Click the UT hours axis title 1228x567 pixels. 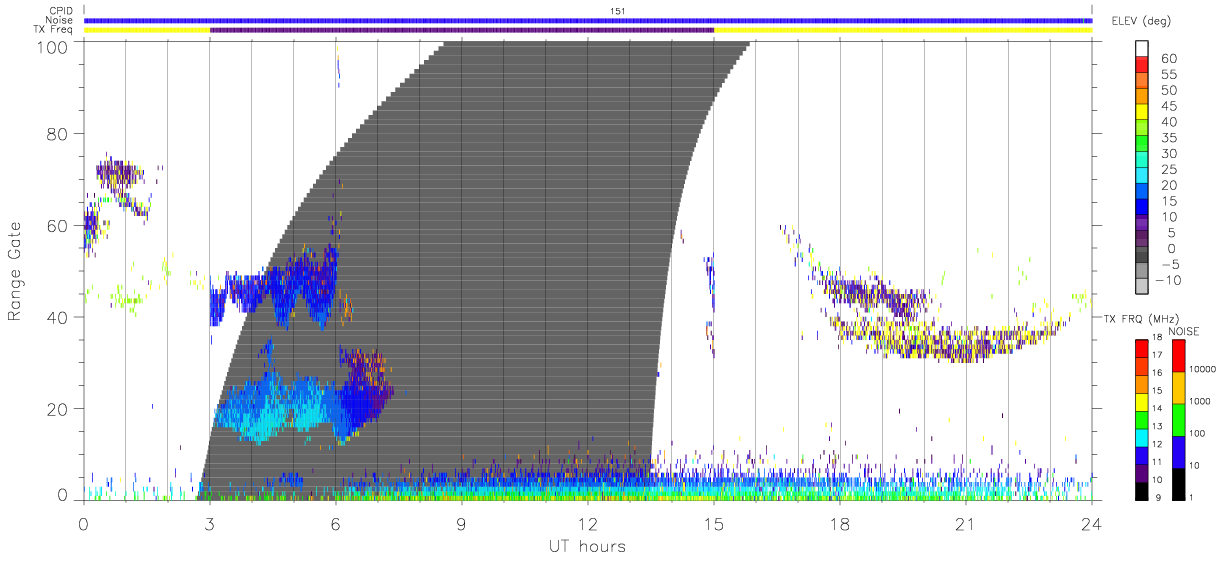[x=587, y=546]
